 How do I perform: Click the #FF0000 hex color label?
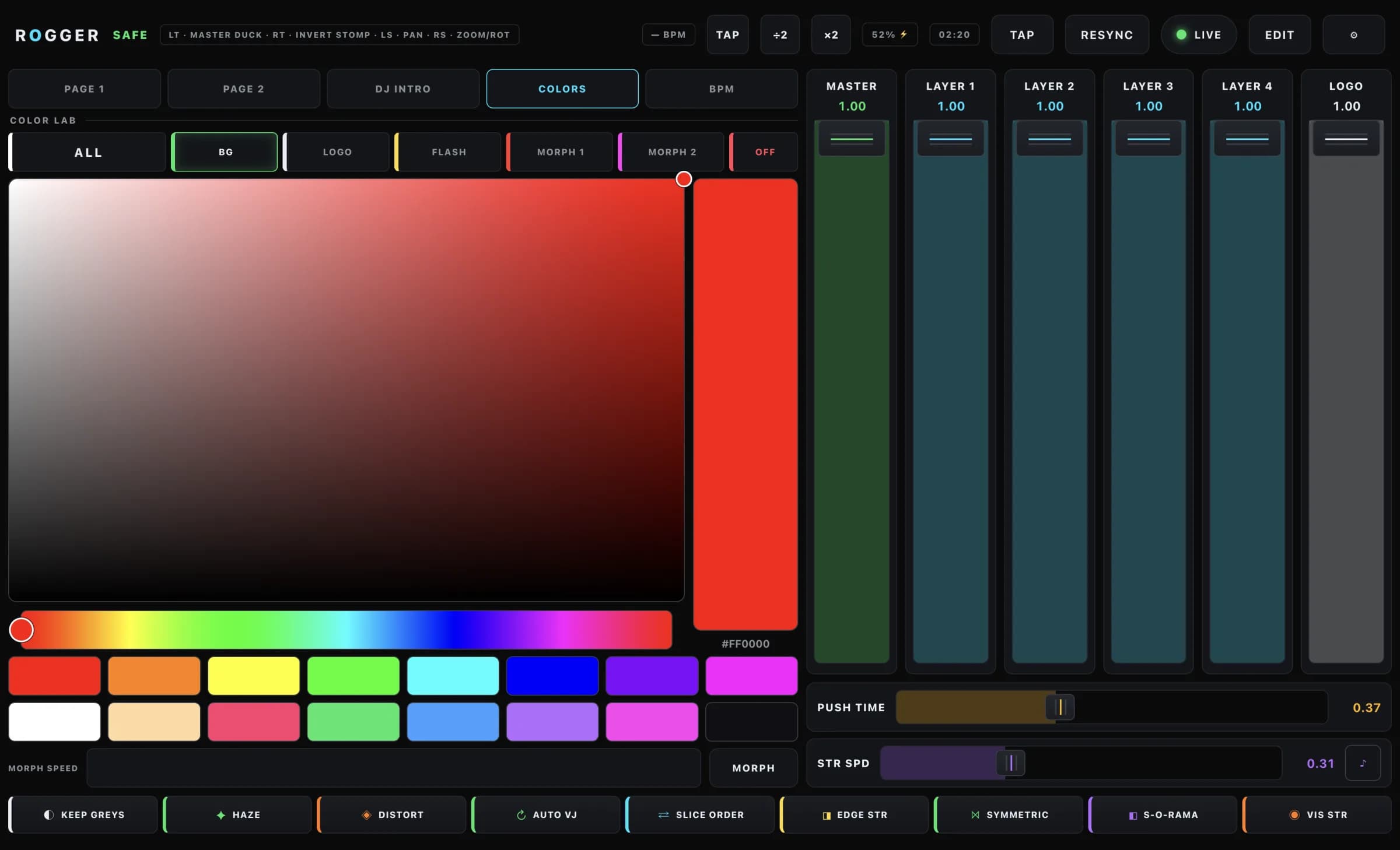(x=745, y=644)
